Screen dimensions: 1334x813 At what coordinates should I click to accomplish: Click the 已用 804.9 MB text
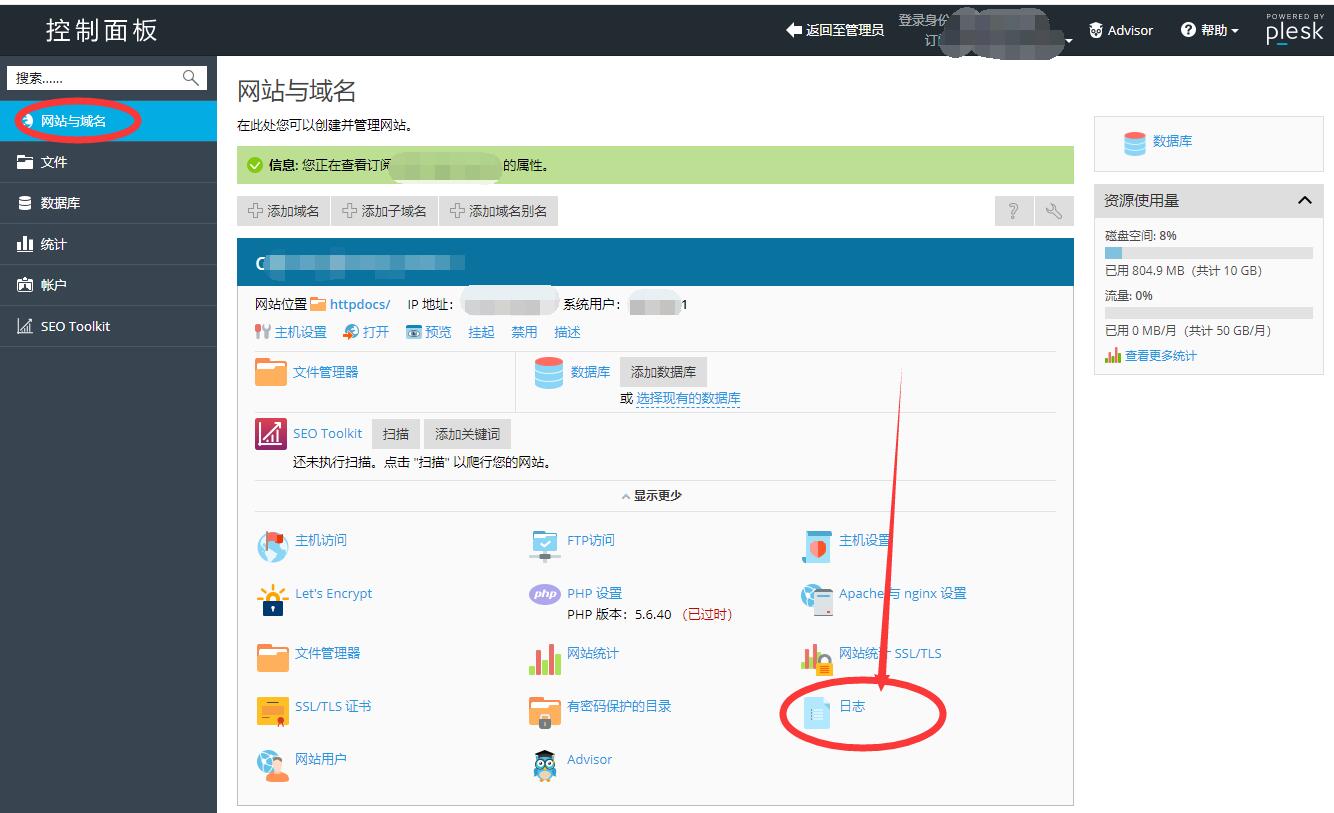point(1144,271)
